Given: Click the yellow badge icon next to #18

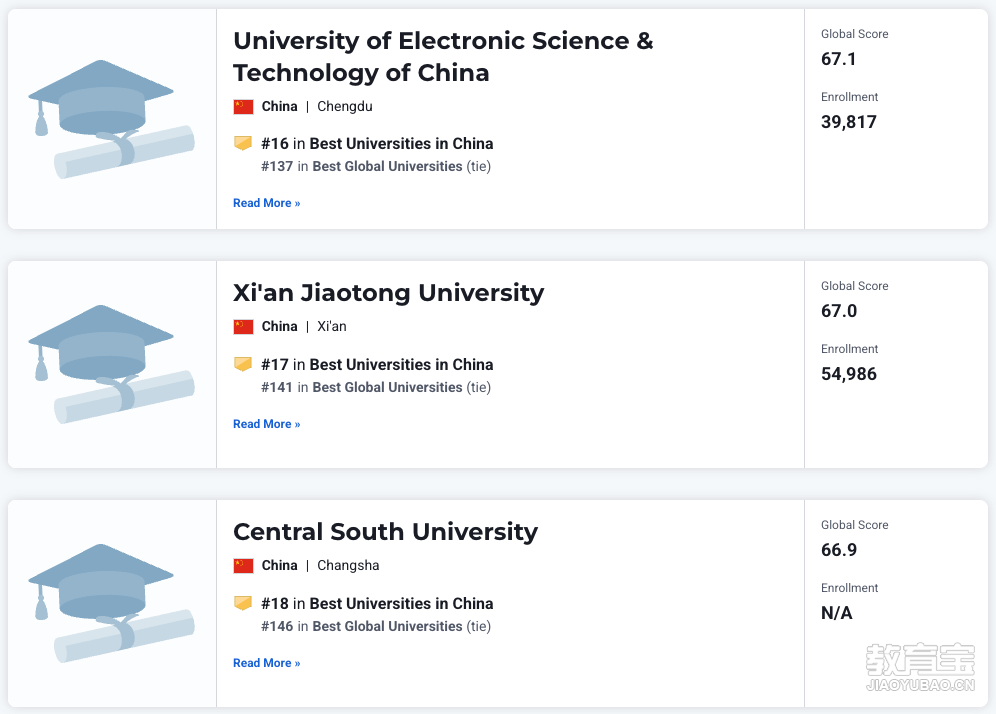Looking at the screenshot, I should tap(243, 603).
